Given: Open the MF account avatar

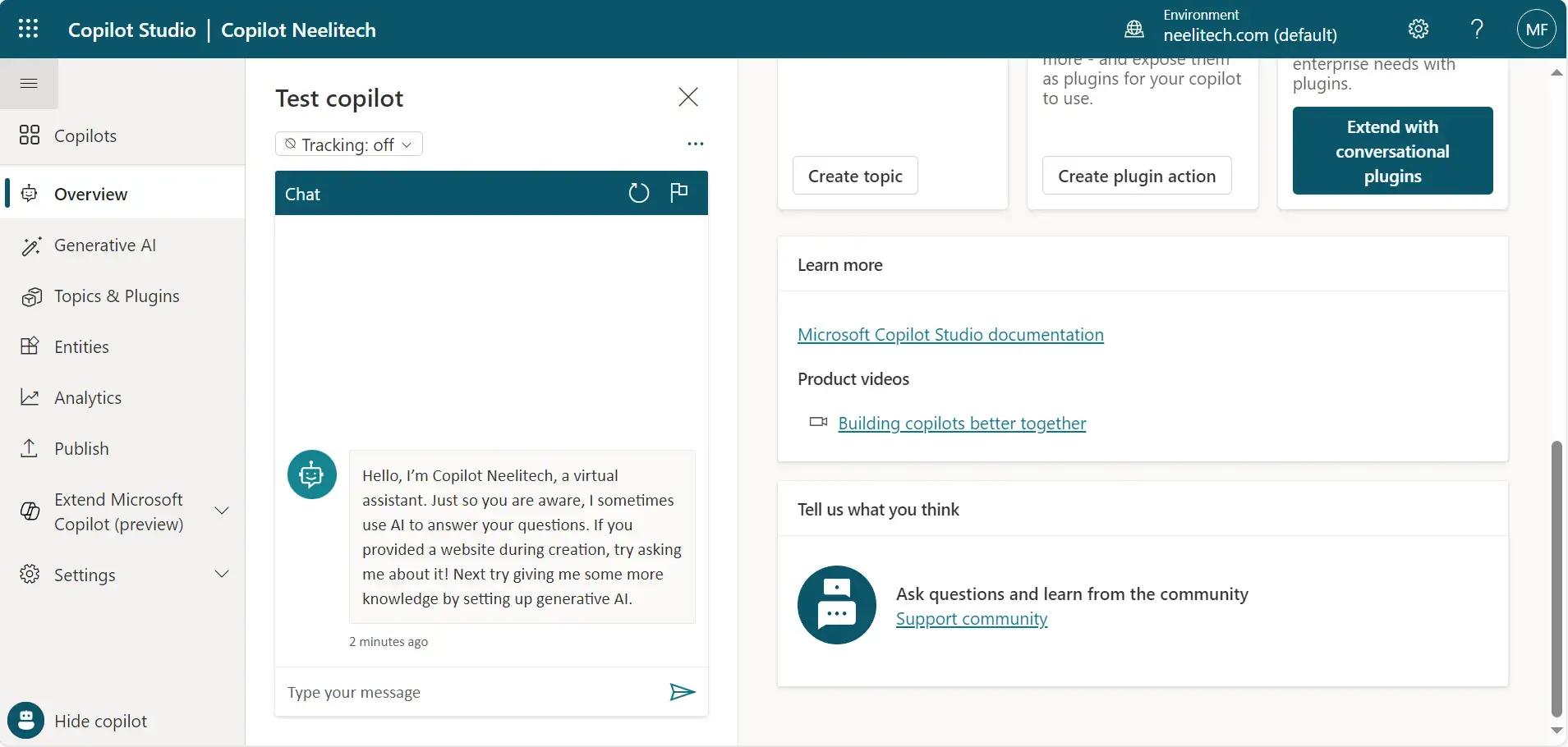Looking at the screenshot, I should pos(1537,29).
